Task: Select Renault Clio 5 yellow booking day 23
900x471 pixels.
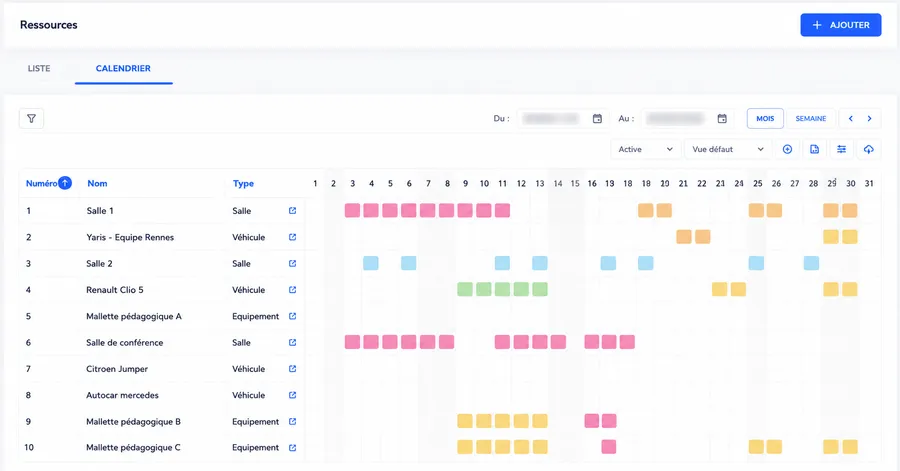Action: point(720,289)
